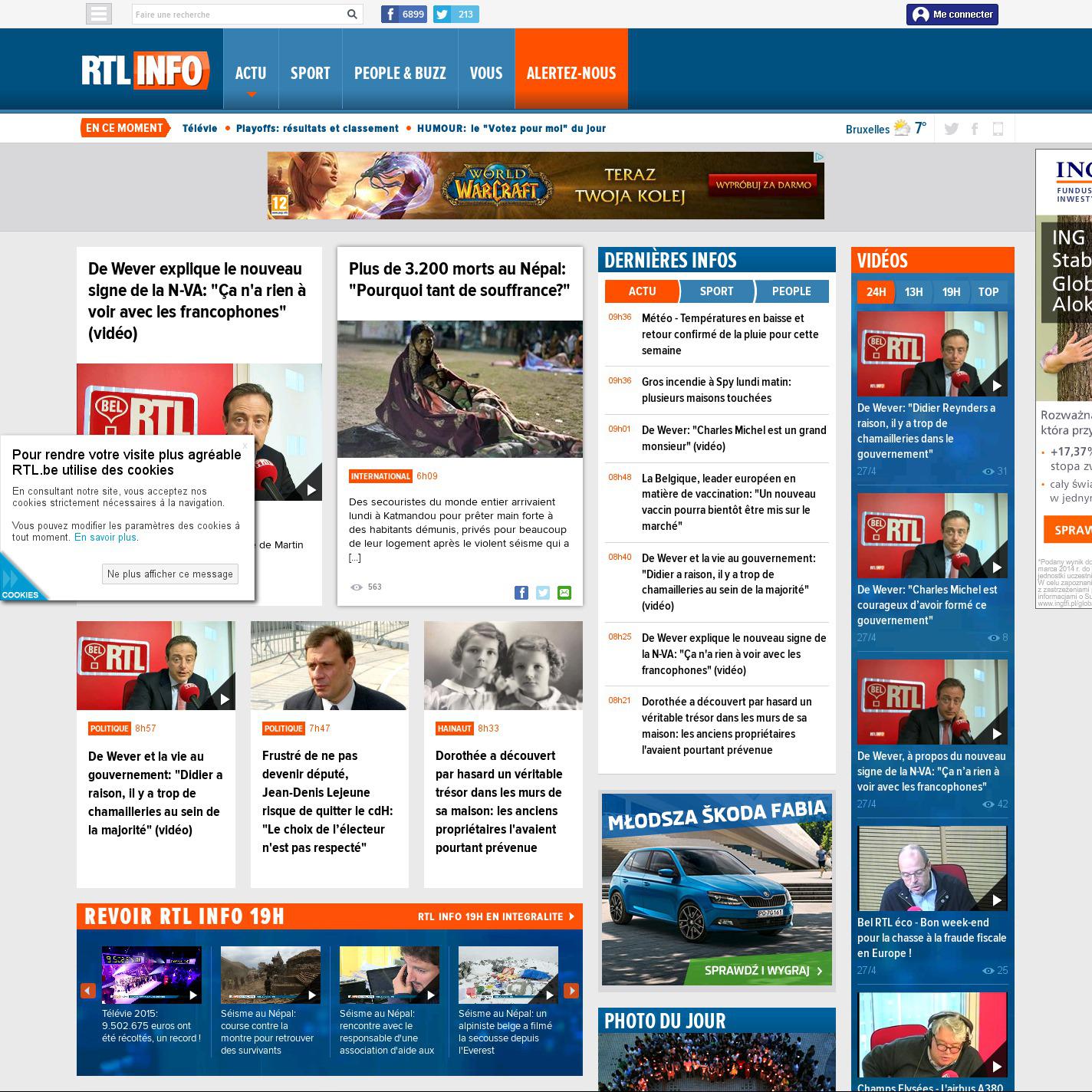Viewport: 1092px width, 1092px height.
Task: Share Nepal article via email icon
Action: [564, 593]
